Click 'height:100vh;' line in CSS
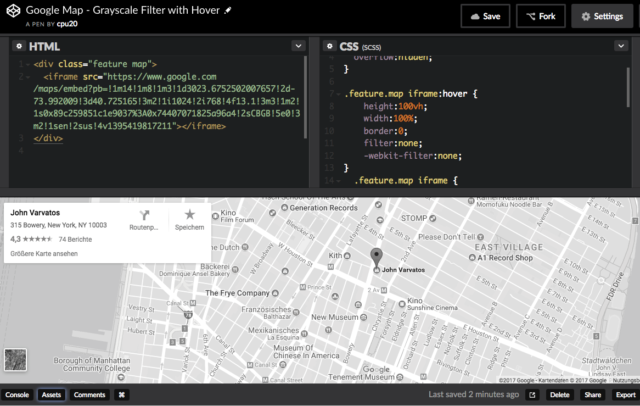640x406 pixels. coord(395,106)
